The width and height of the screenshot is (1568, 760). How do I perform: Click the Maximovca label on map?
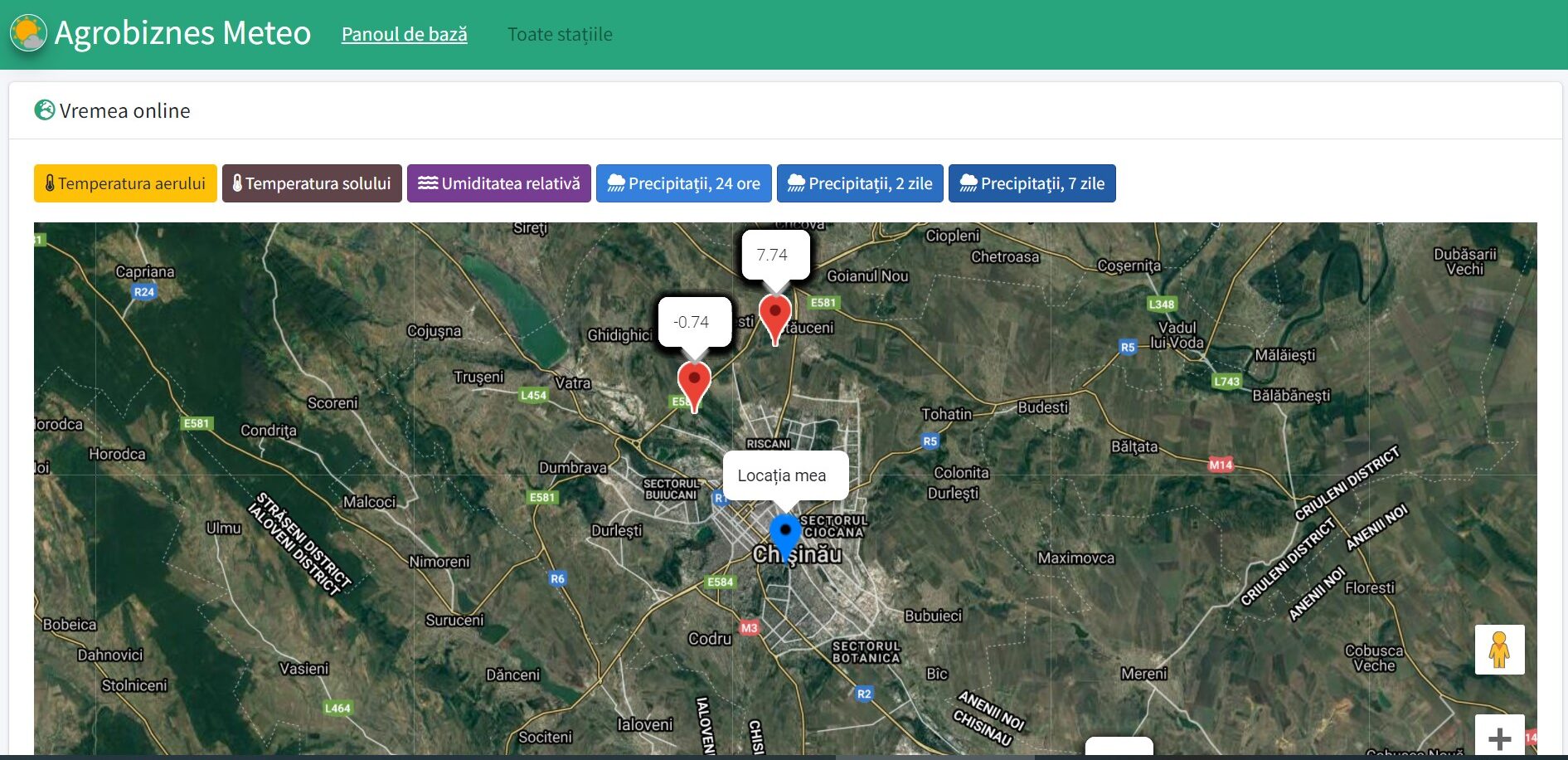click(1076, 558)
